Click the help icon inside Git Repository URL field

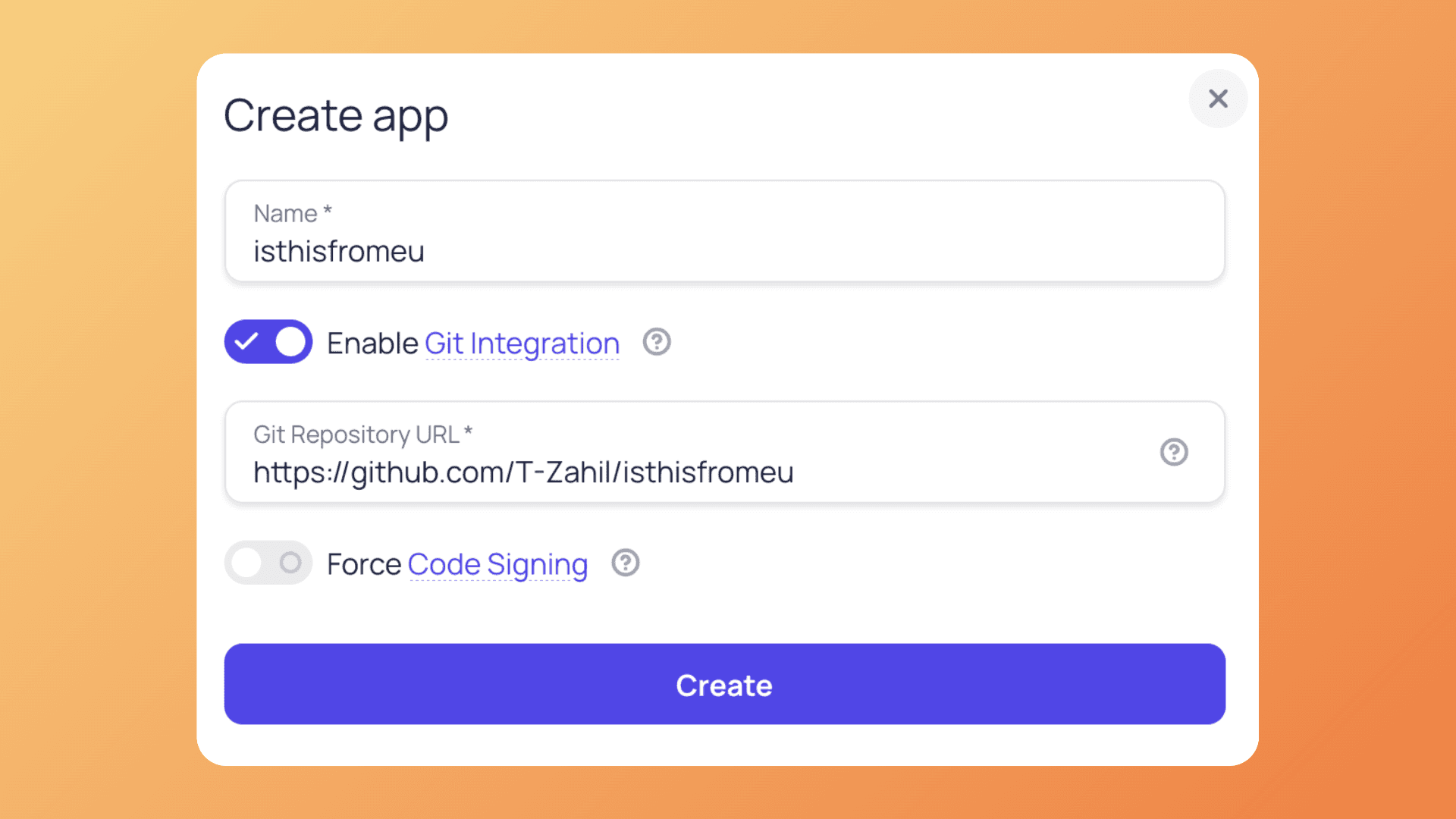coord(1174,452)
